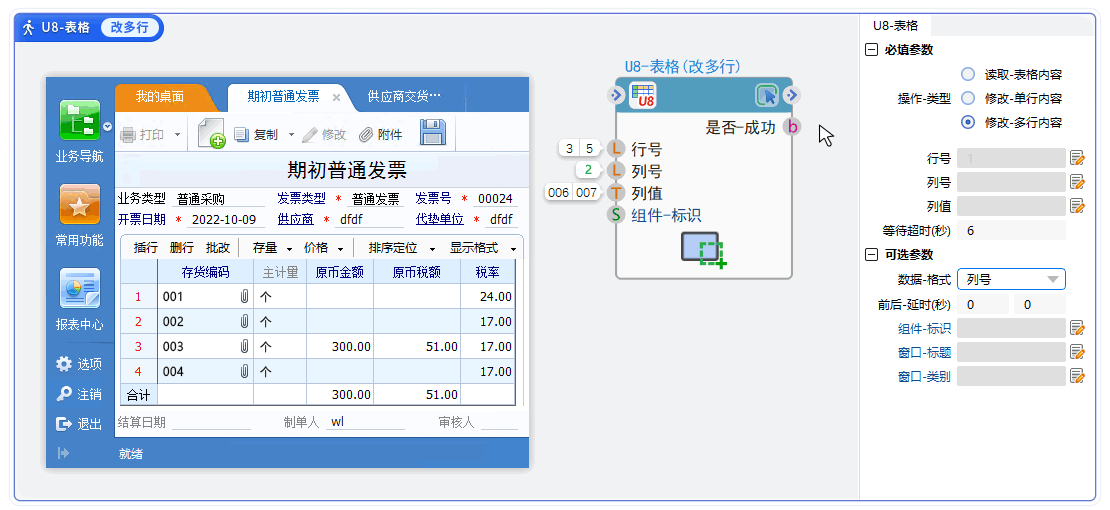The image size is (1110, 510).
Task: Click the 等待超时 value field
Action: tap(1011, 230)
